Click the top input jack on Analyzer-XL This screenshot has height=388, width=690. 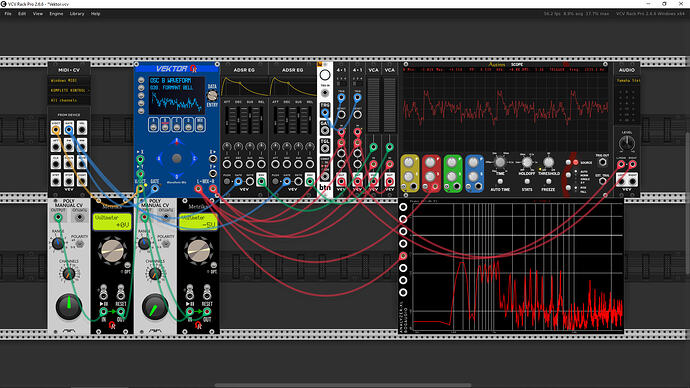(x=403, y=206)
